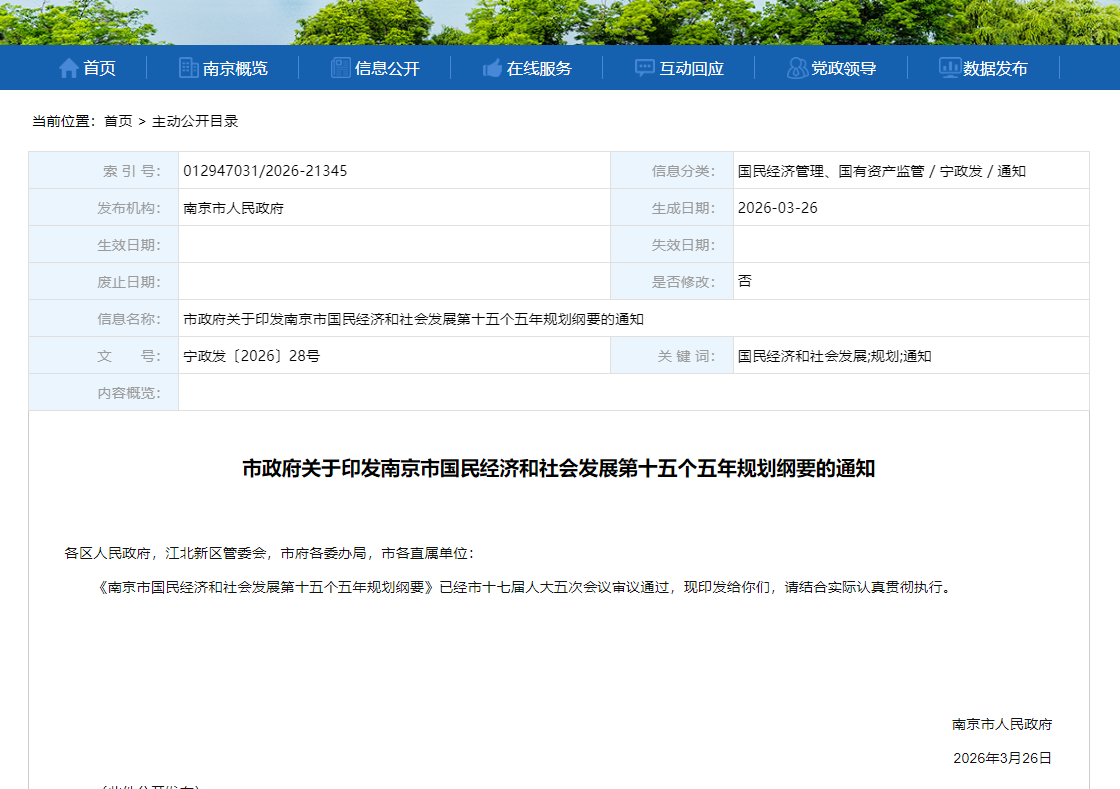
Task: Select the 党政领导 menu label
Action: click(x=843, y=68)
